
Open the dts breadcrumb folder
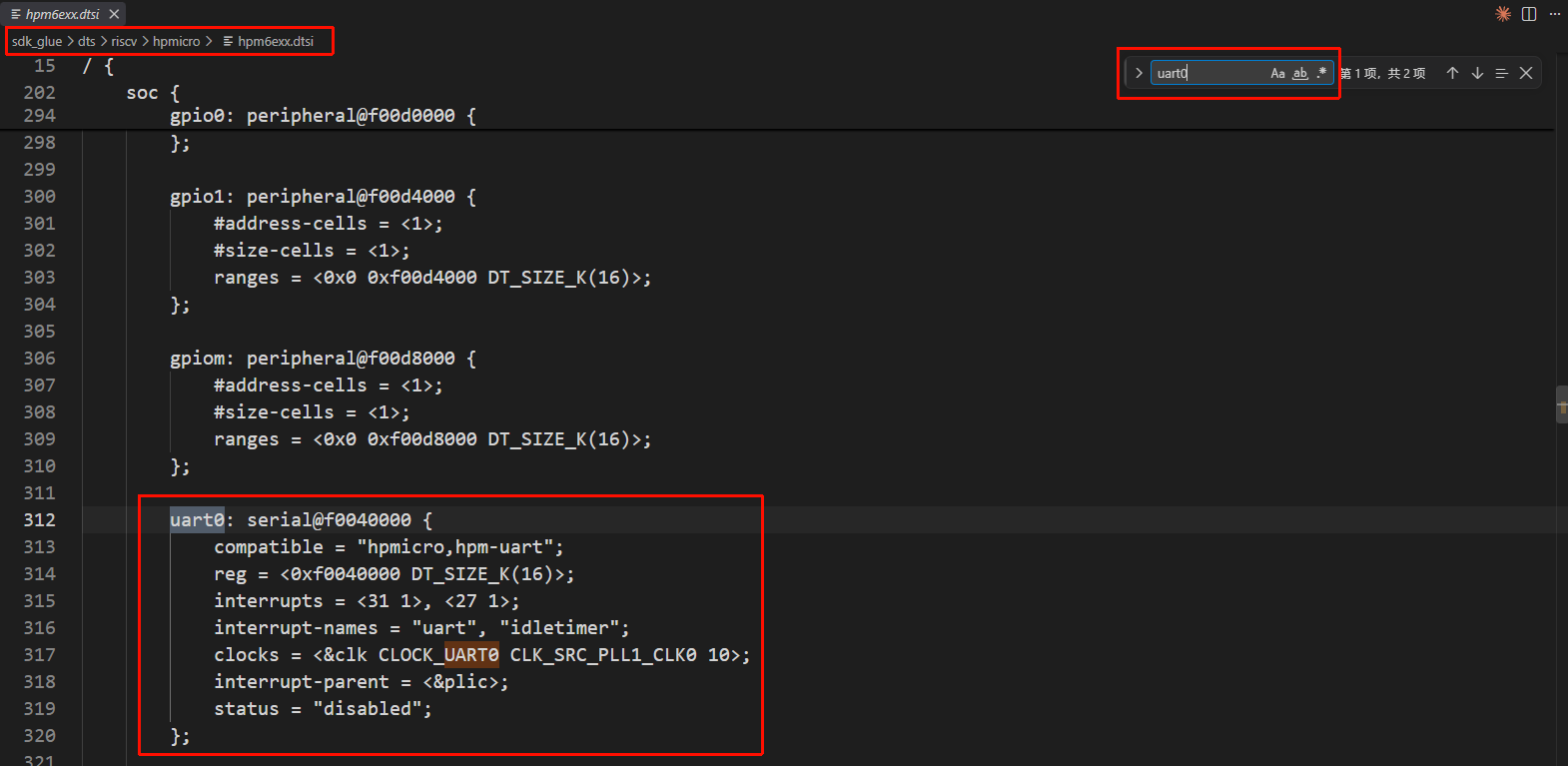pyautogui.click(x=87, y=41)
